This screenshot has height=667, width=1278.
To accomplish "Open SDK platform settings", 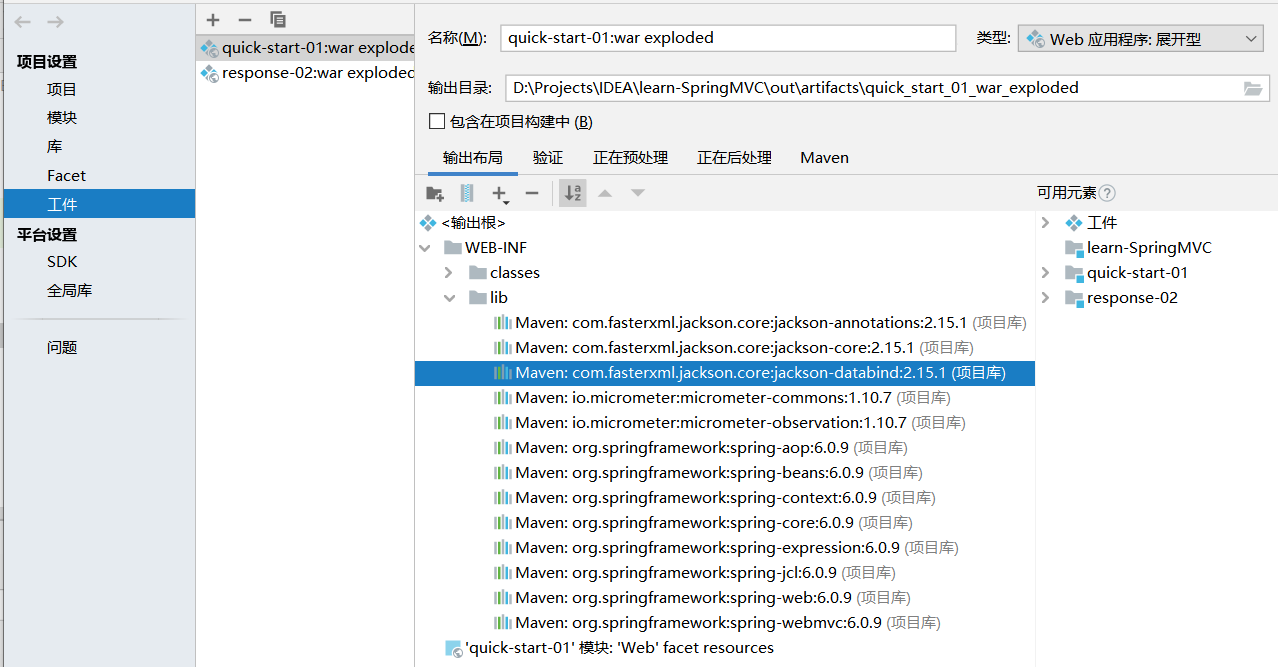I will click(x=62, y=262).
